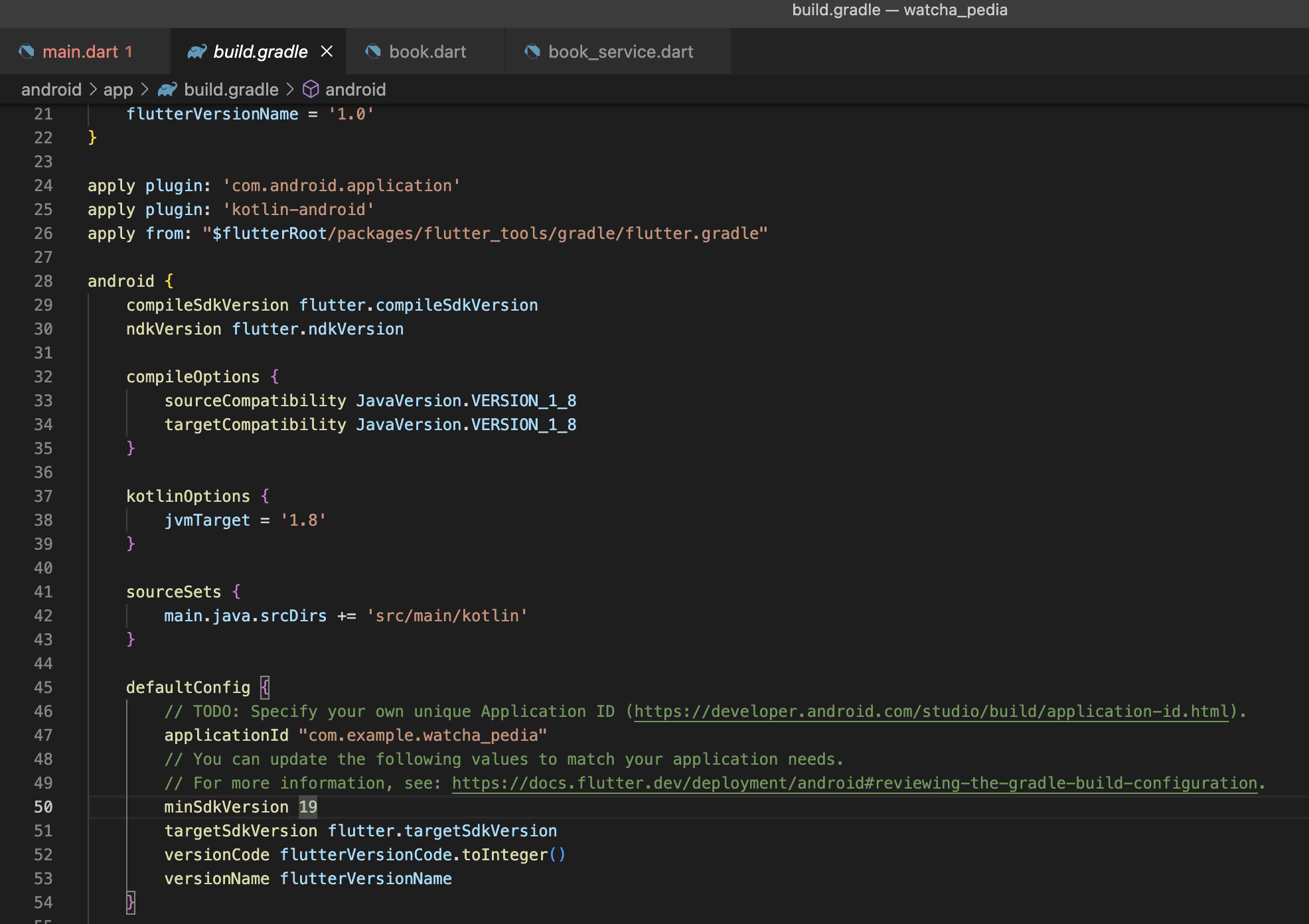This screenshot has height=924, width=1309.
Task: Click line number 45 in the gutter
Action: click(43, 688)
